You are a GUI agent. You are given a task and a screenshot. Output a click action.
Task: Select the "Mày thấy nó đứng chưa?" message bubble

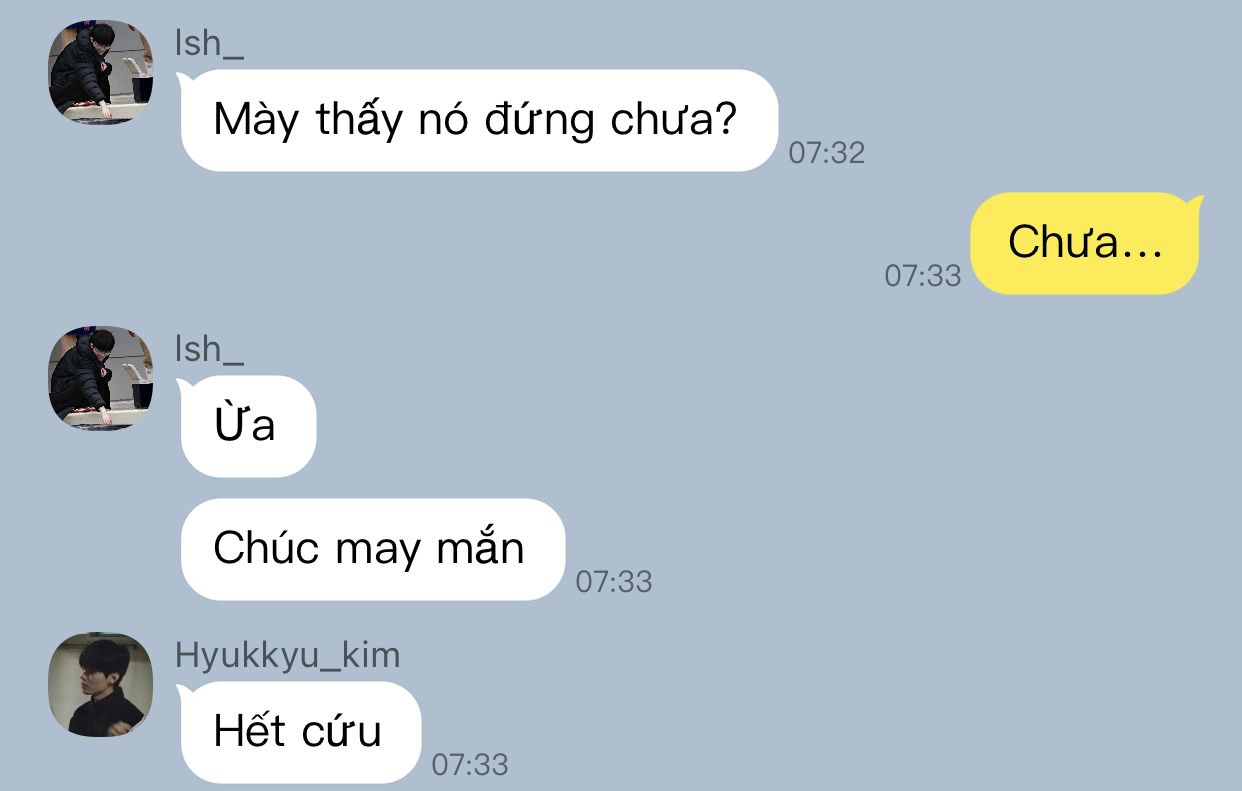coord(479,120)
